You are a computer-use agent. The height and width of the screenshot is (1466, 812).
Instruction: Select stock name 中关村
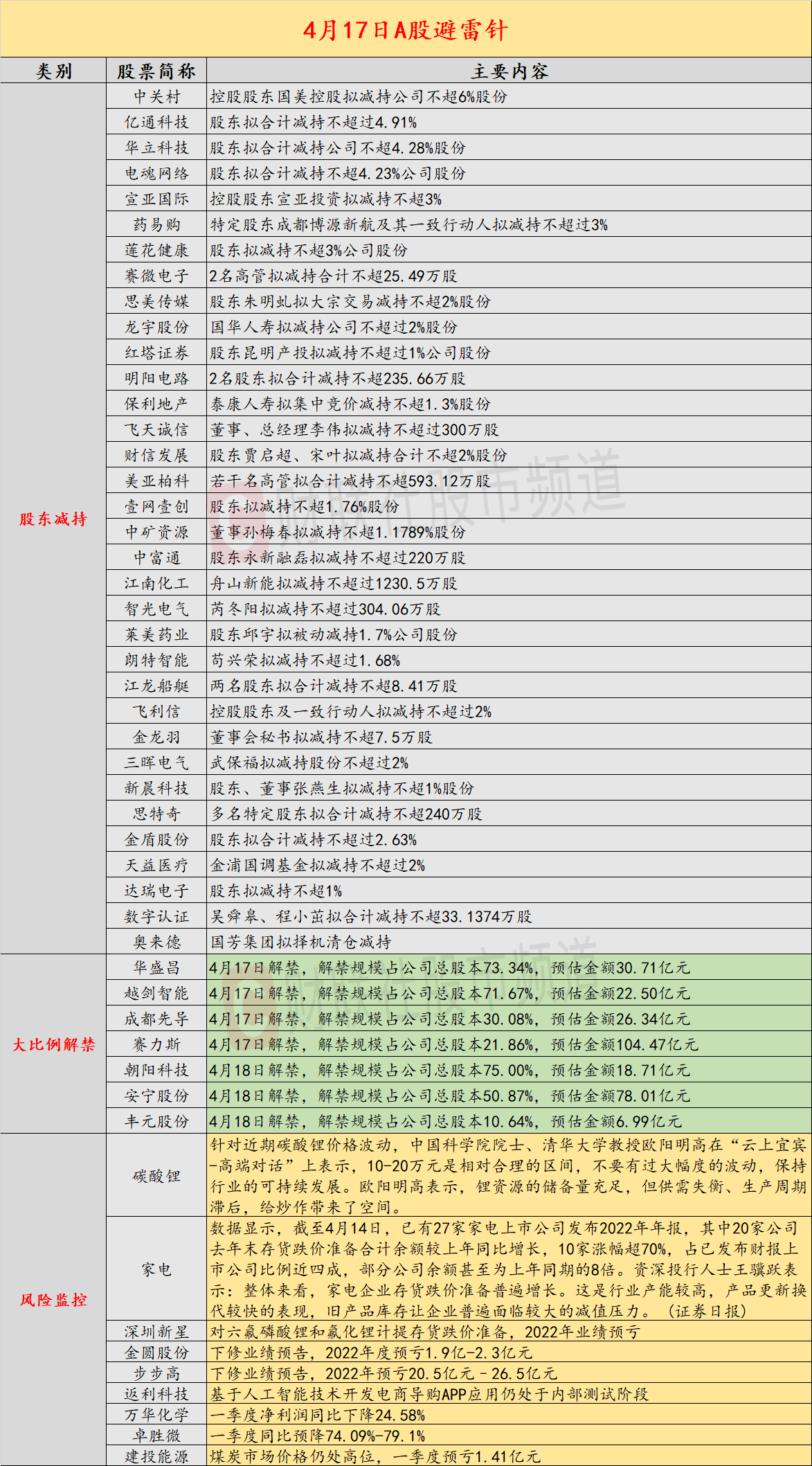(156, 97)
